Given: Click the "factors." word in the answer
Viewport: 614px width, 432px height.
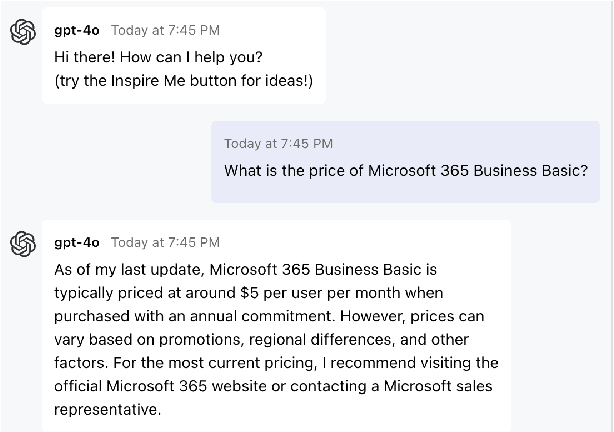Looking at the screenshot, I should [81, 362].
